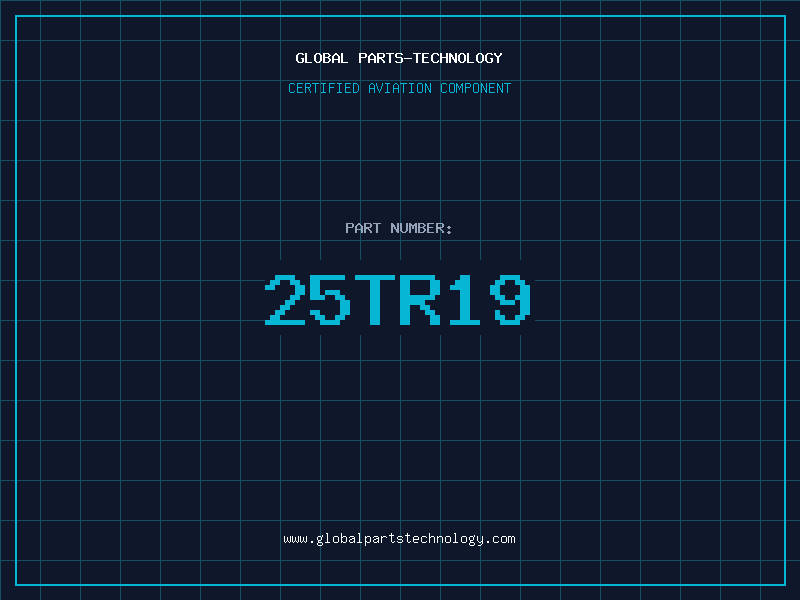
Task: Click the word NUMBER: in the label
Action: pos(421,228)
